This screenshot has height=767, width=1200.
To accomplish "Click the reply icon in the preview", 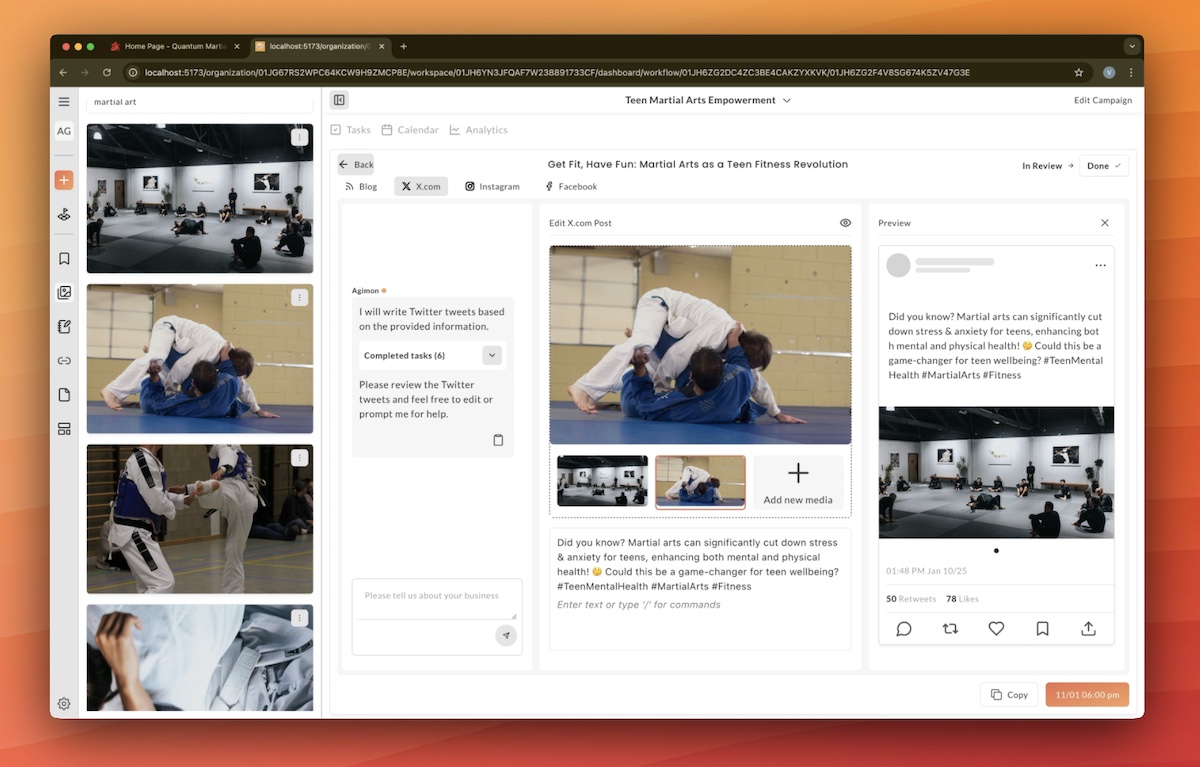I will pyautogui.click(x=904, y=629).
